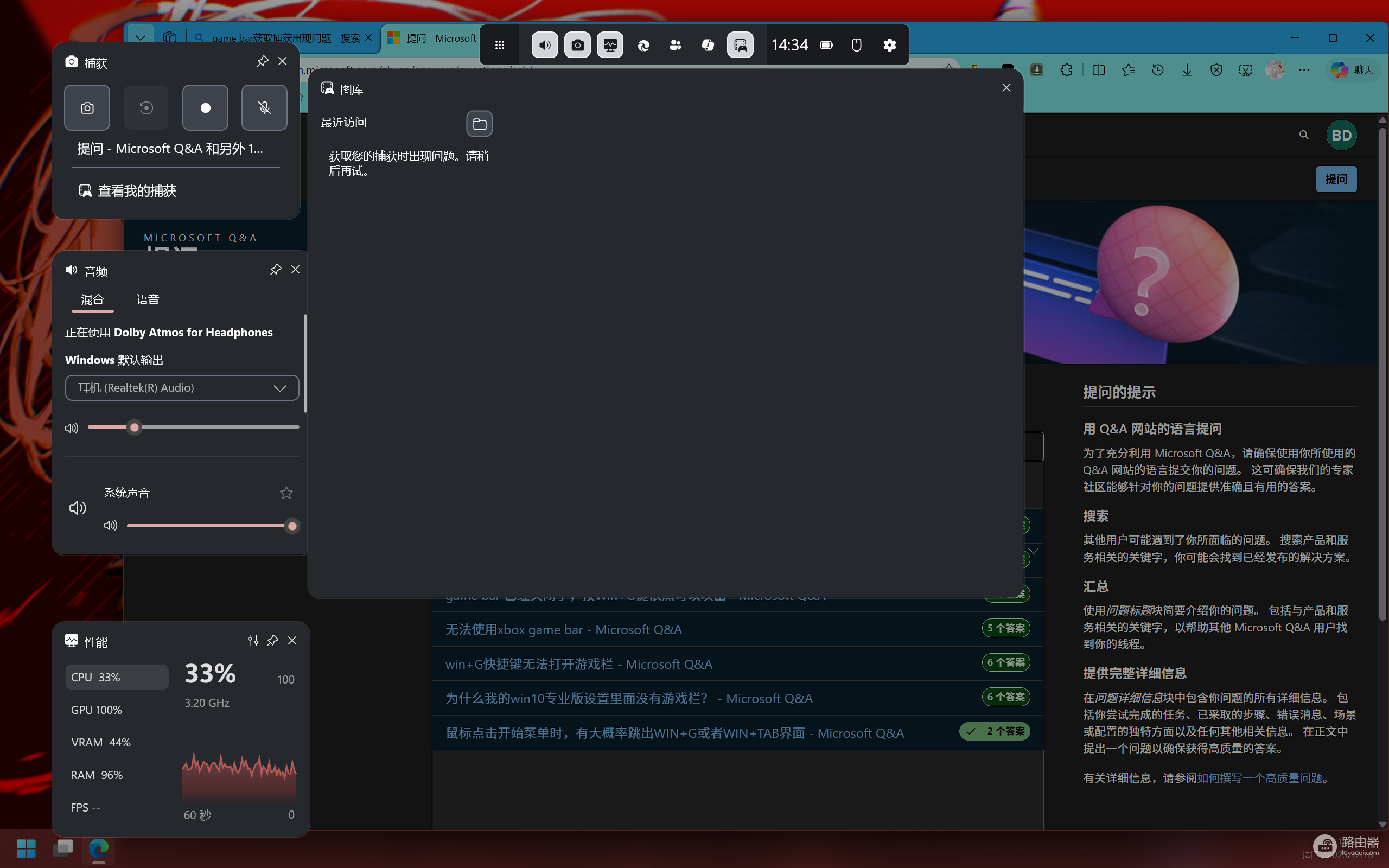Click the 提问 button on the page
This screenshot has height=868, width=1389.
[x=1336, y=179]
